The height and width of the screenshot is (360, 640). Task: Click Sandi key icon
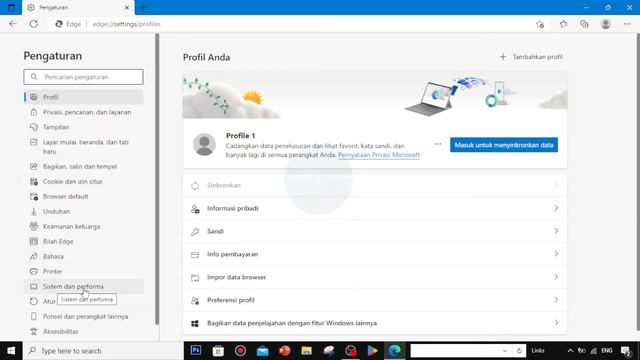click(x=195, y=232)
